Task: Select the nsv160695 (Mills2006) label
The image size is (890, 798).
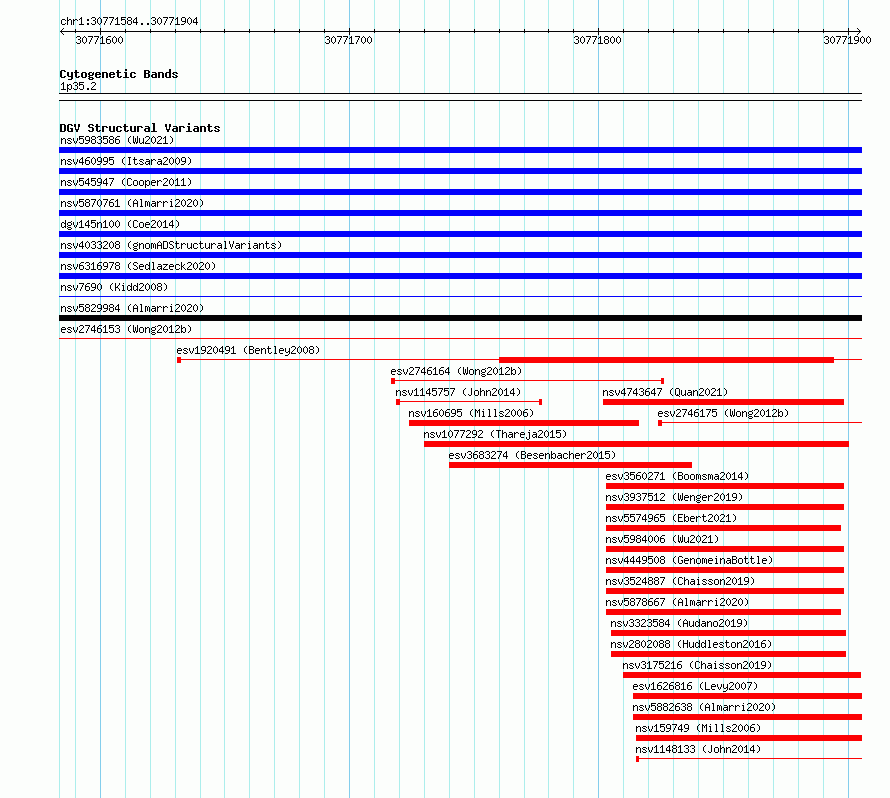Action: (471, 413)
